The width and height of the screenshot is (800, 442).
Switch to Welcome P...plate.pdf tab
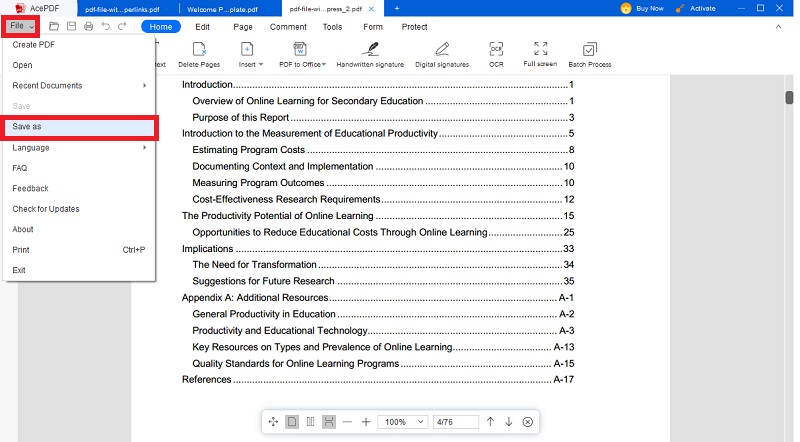pos(222,9)
